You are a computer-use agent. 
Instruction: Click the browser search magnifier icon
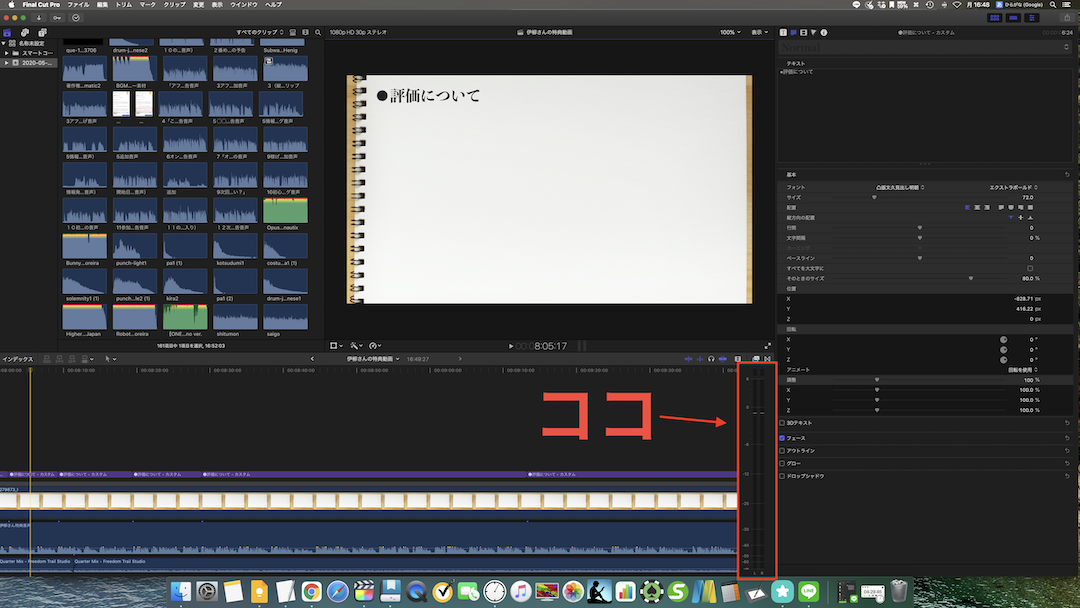(x=320, y=33)
